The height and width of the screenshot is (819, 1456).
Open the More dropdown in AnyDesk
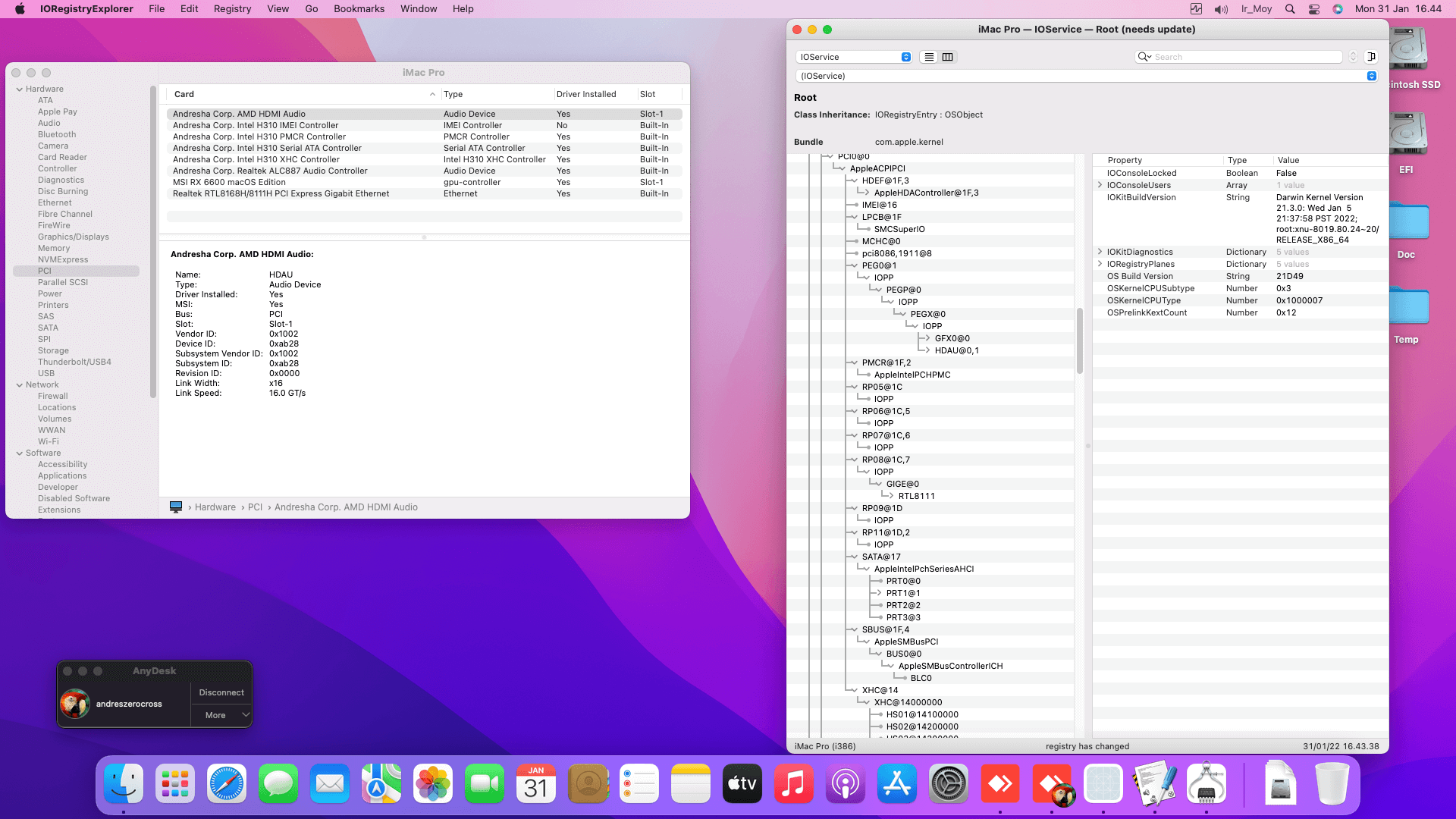tap(221, 715)
